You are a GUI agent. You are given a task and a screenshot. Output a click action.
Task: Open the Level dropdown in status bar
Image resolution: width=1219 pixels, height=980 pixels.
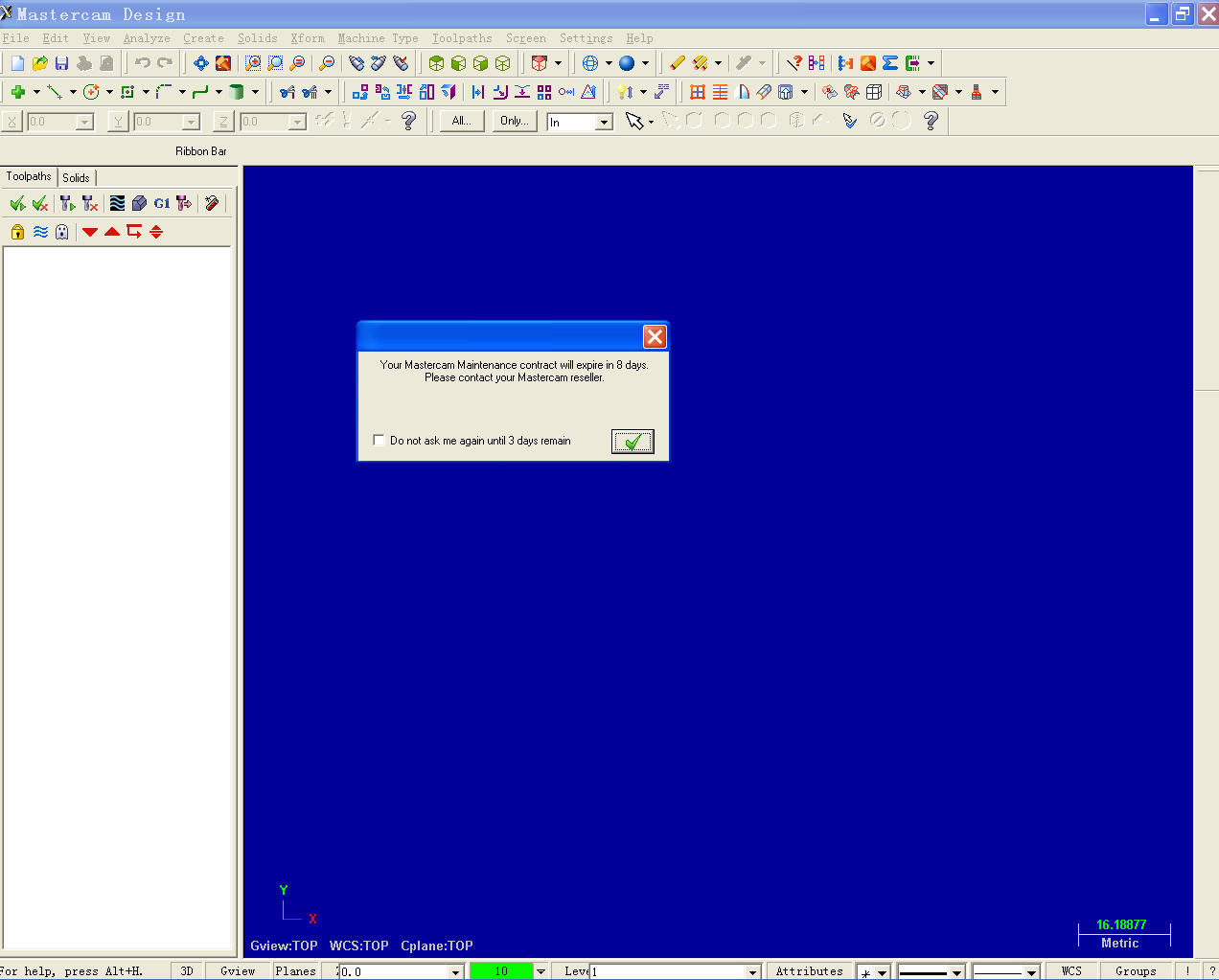[x=752, y=971]
